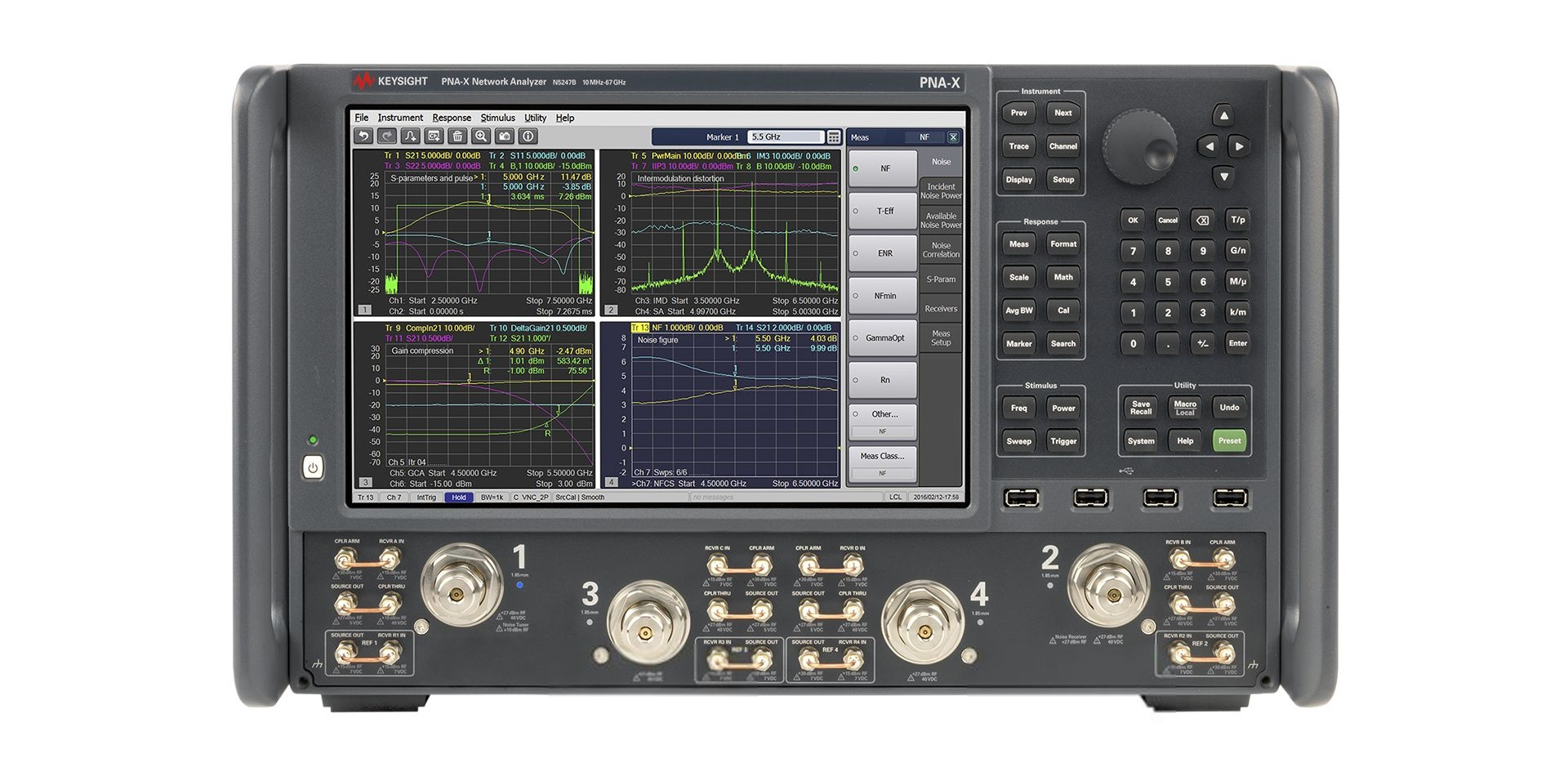Push the Enter key on the numeric keypad

point(1238,343)
